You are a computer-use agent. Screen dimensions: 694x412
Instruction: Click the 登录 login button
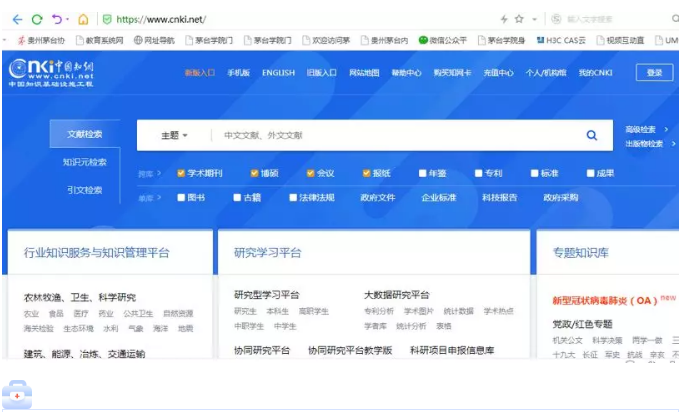(654, 73)
